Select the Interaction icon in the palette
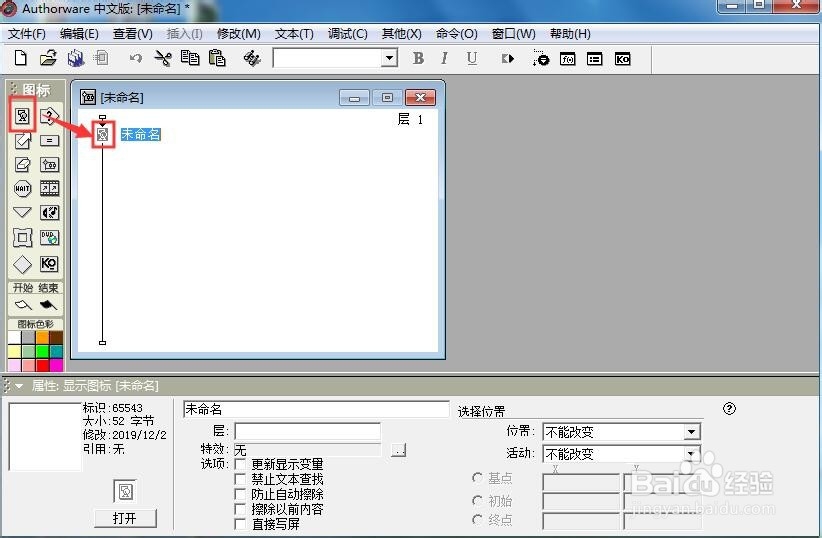 [49, 115]
